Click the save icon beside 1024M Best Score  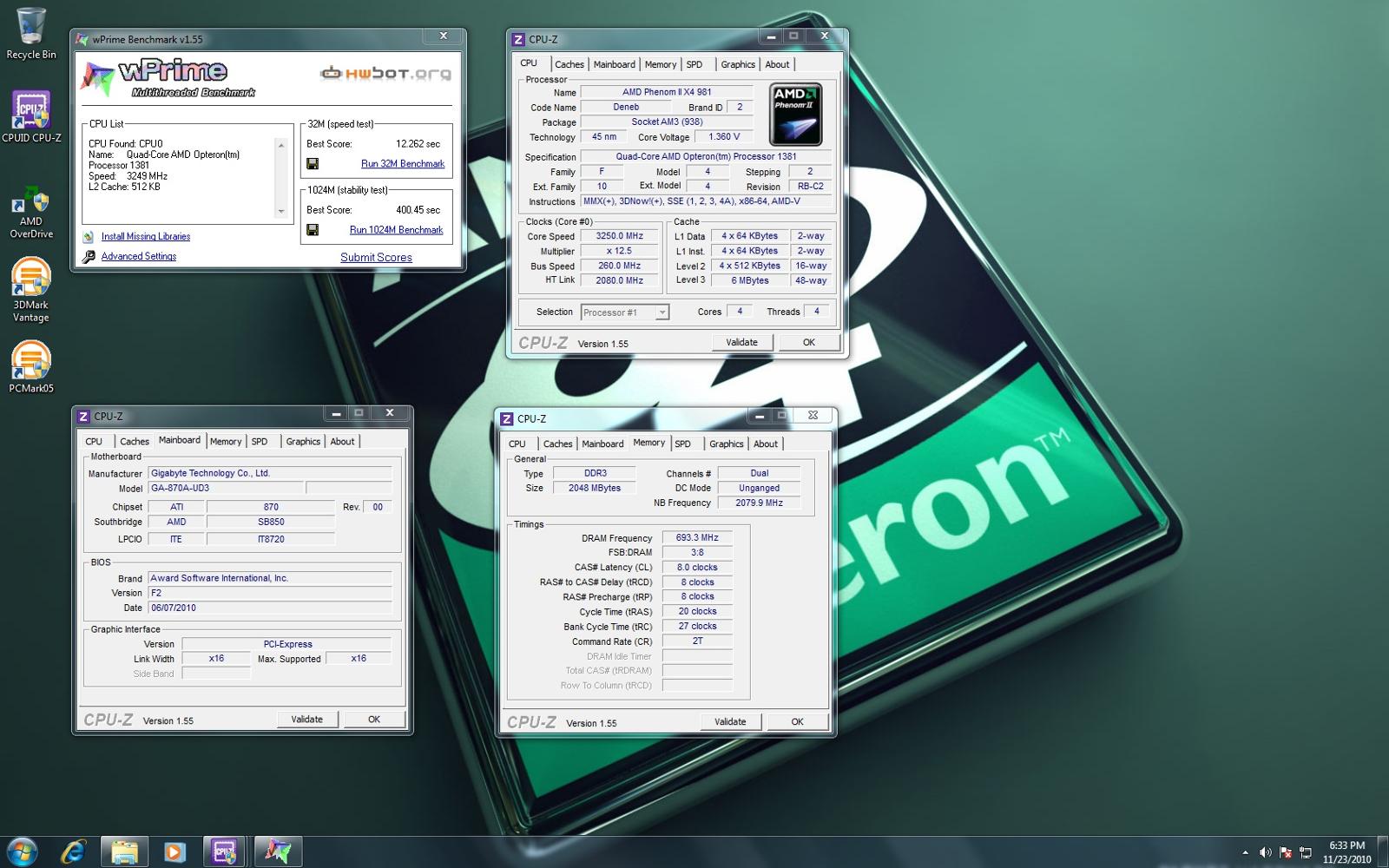click(x=313, y=230)
